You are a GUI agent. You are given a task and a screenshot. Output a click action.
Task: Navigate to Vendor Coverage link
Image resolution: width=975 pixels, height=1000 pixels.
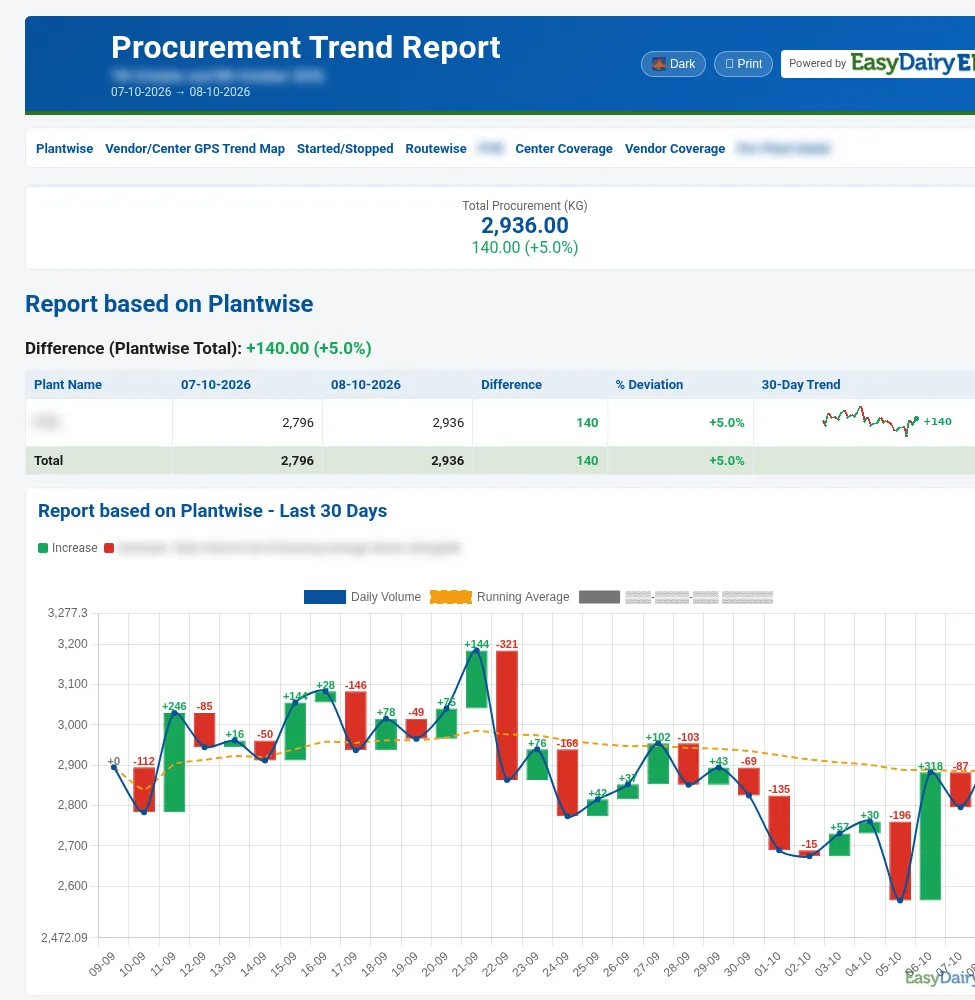[675, 149]
